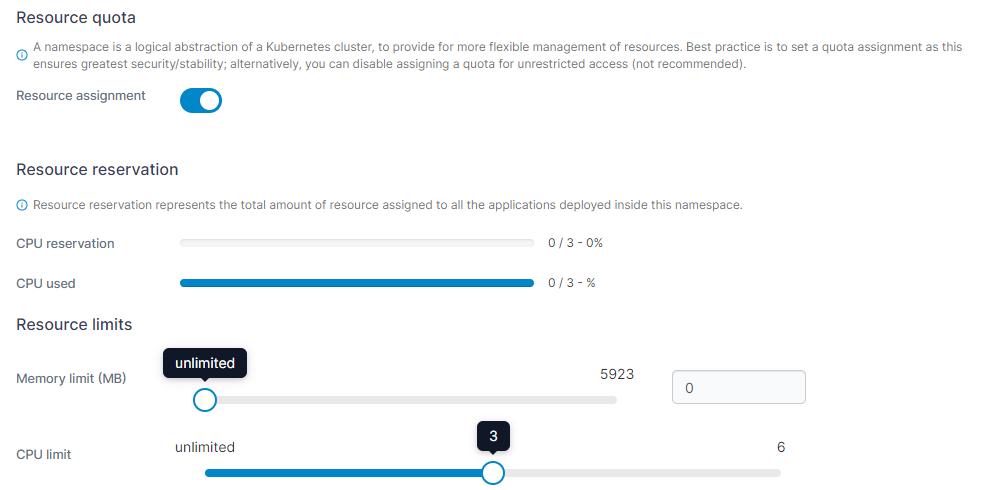Click the CPU used progress bar
Screen dimensions: 984x490
click(x=356, y=283)
